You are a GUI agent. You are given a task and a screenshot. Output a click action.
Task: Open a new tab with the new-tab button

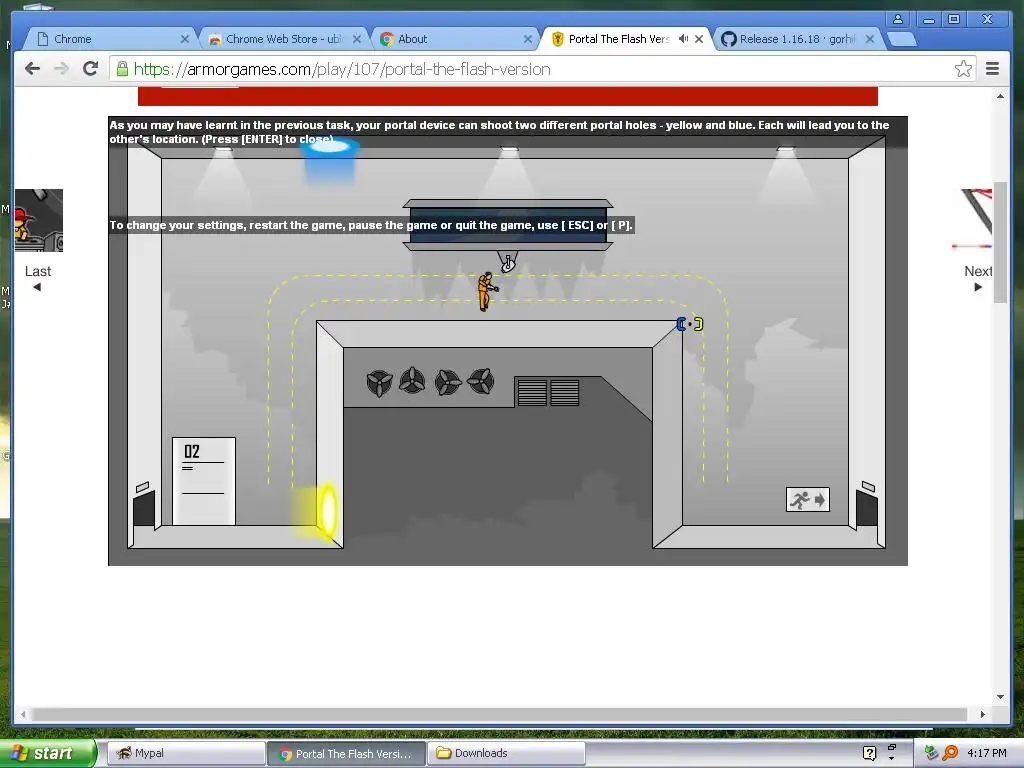point(902,39)
